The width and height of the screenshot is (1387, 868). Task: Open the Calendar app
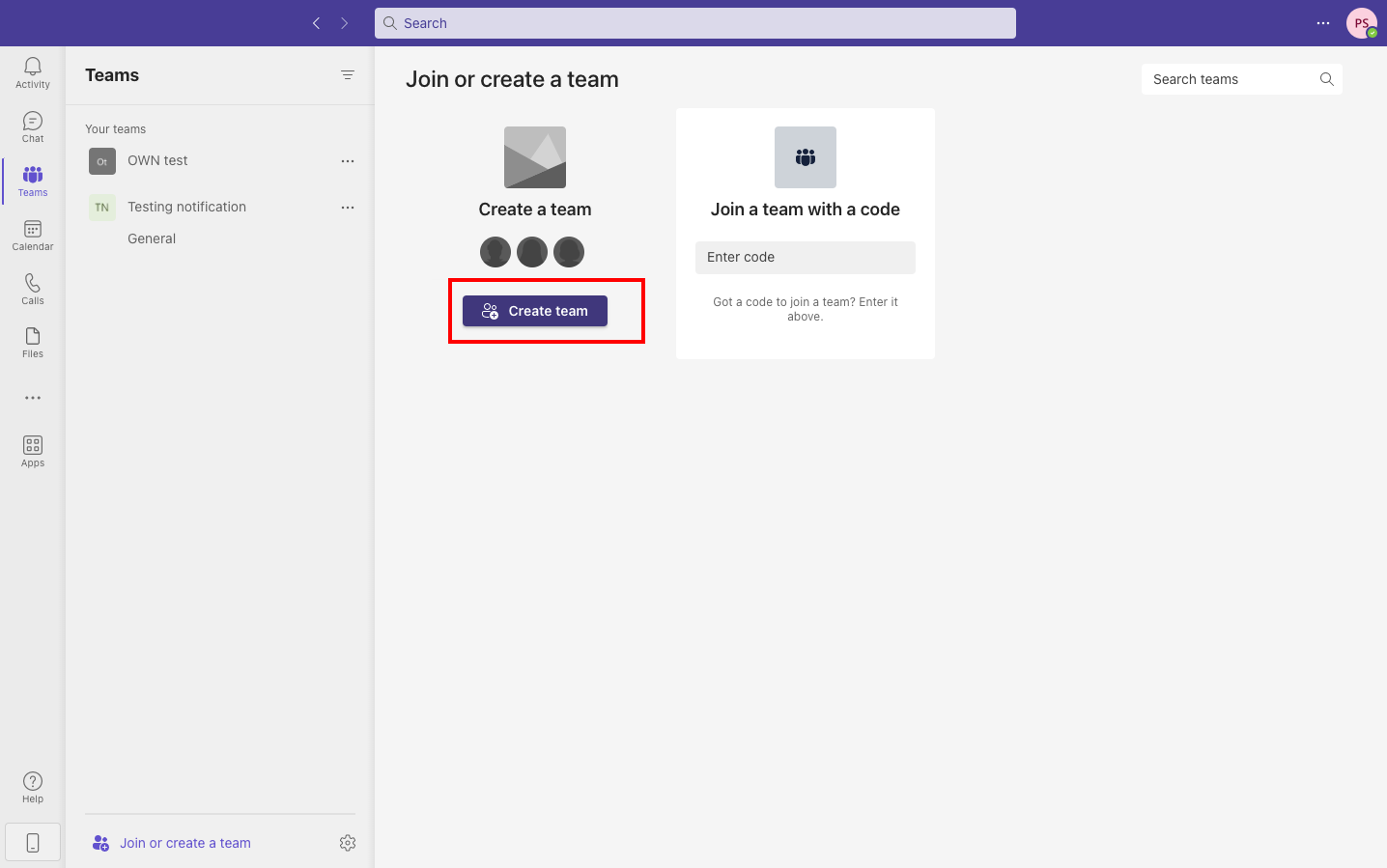[x=33, y=235]
